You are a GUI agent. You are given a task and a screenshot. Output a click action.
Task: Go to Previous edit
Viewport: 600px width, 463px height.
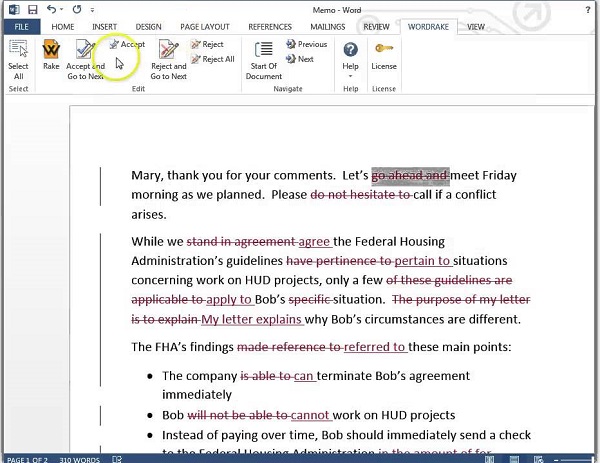[307, 44]
